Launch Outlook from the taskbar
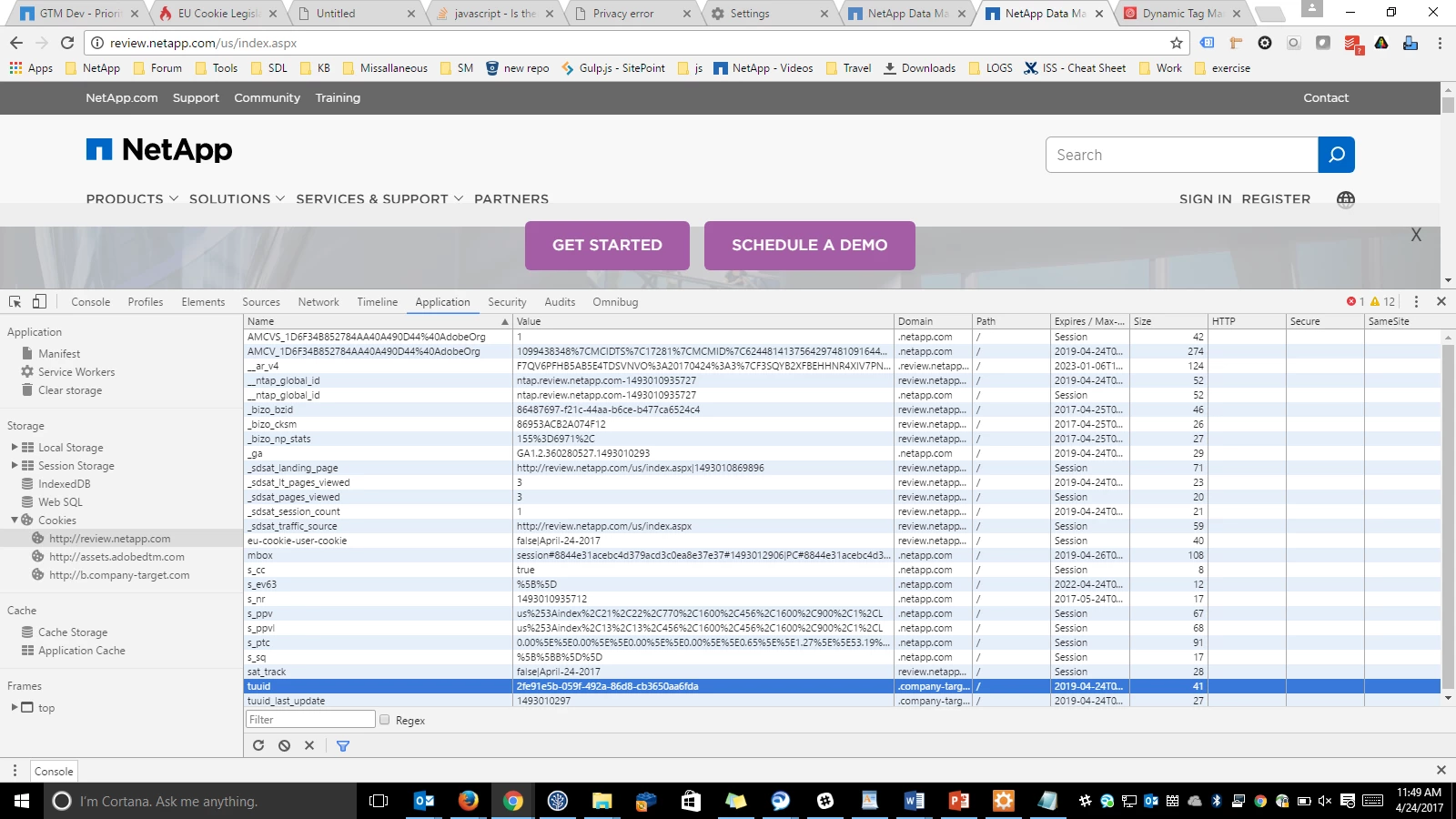The image size is (1456, 819). 424,801
